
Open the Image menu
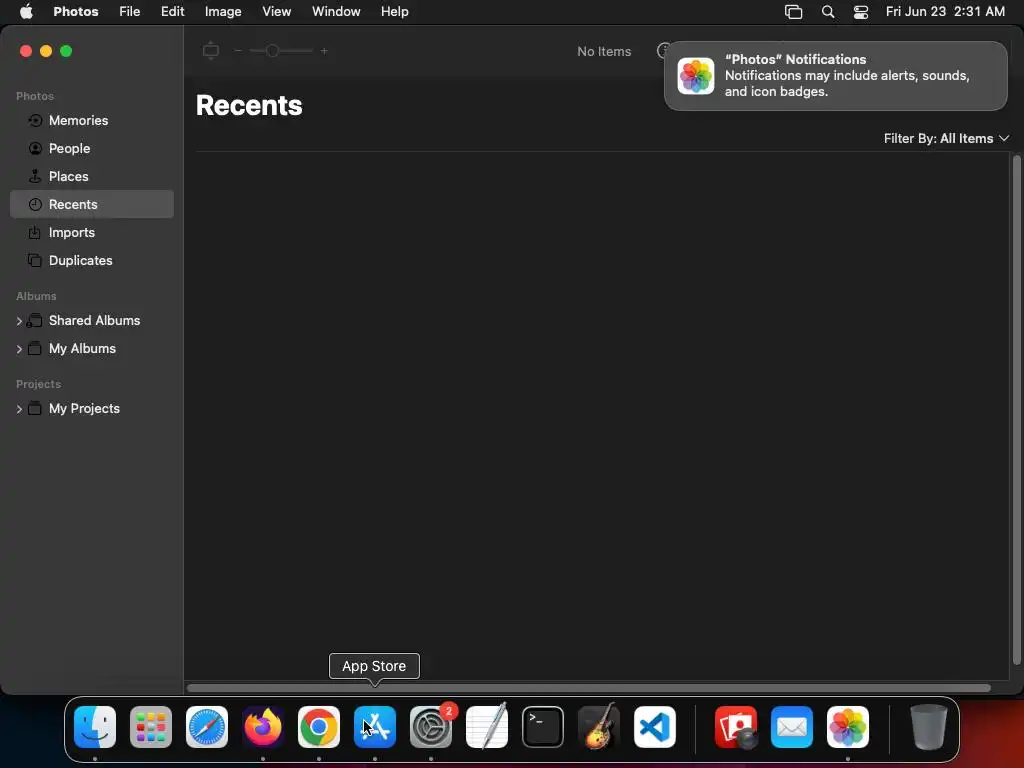tap(223, 12)
